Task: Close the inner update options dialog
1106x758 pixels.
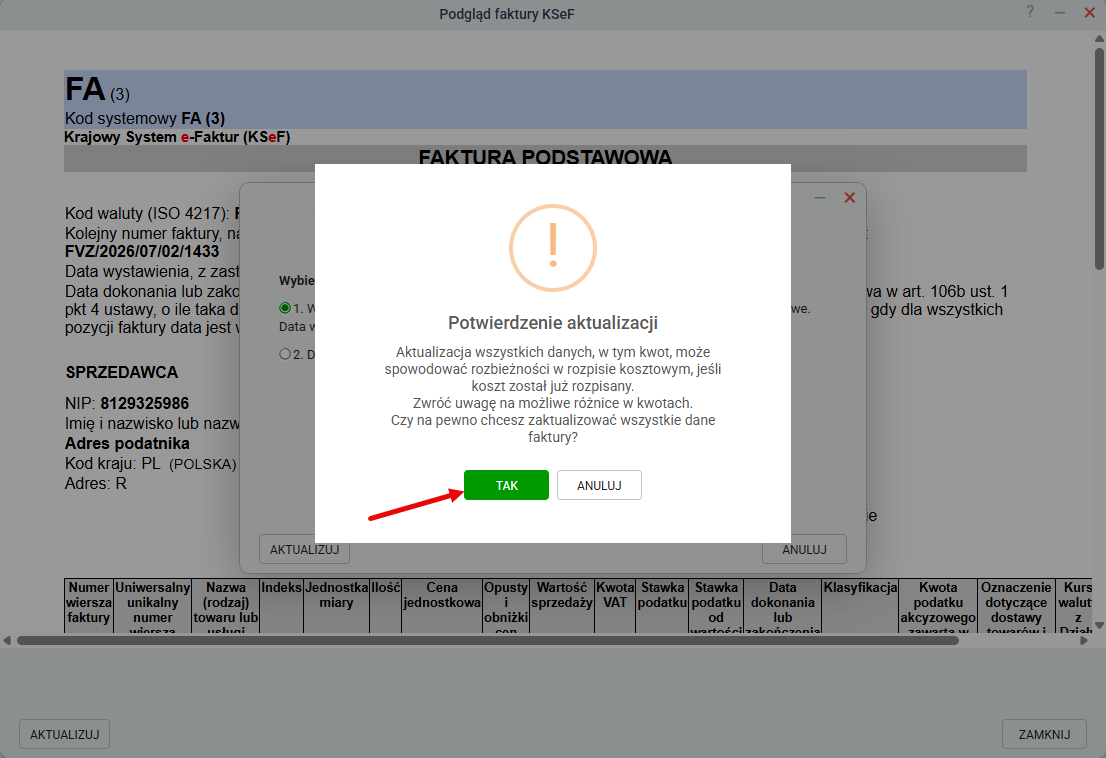Action: pyautogui.click(x=850, y=198)
